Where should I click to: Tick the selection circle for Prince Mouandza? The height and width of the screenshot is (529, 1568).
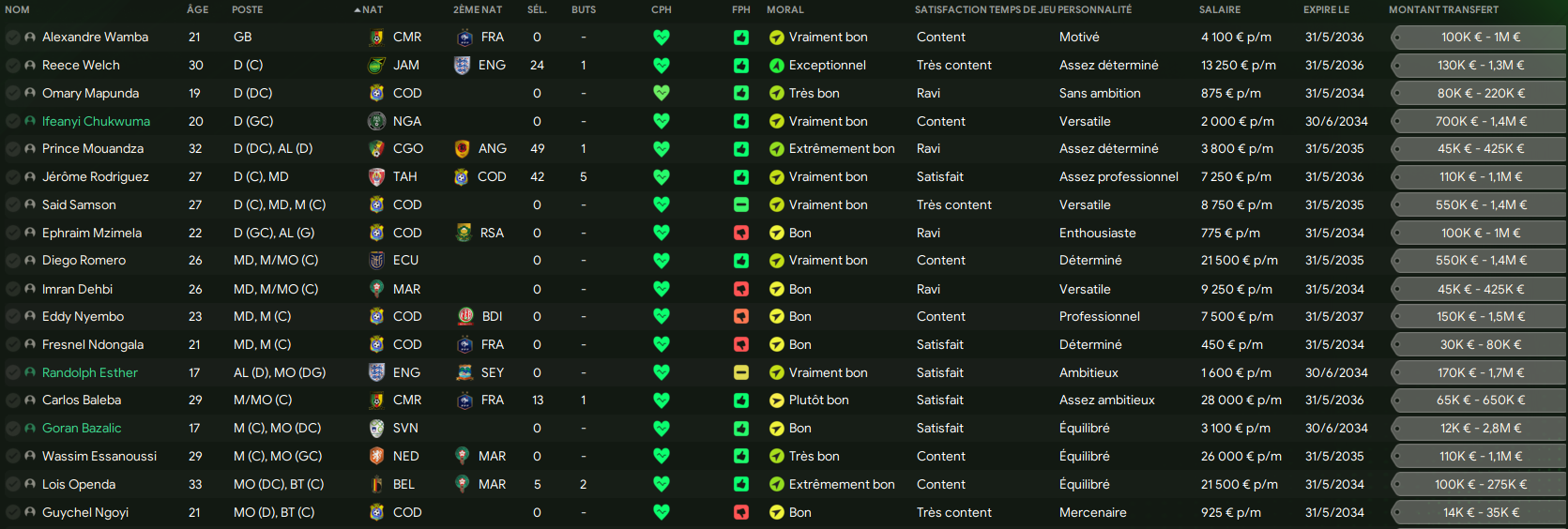(x=13, y=149)
